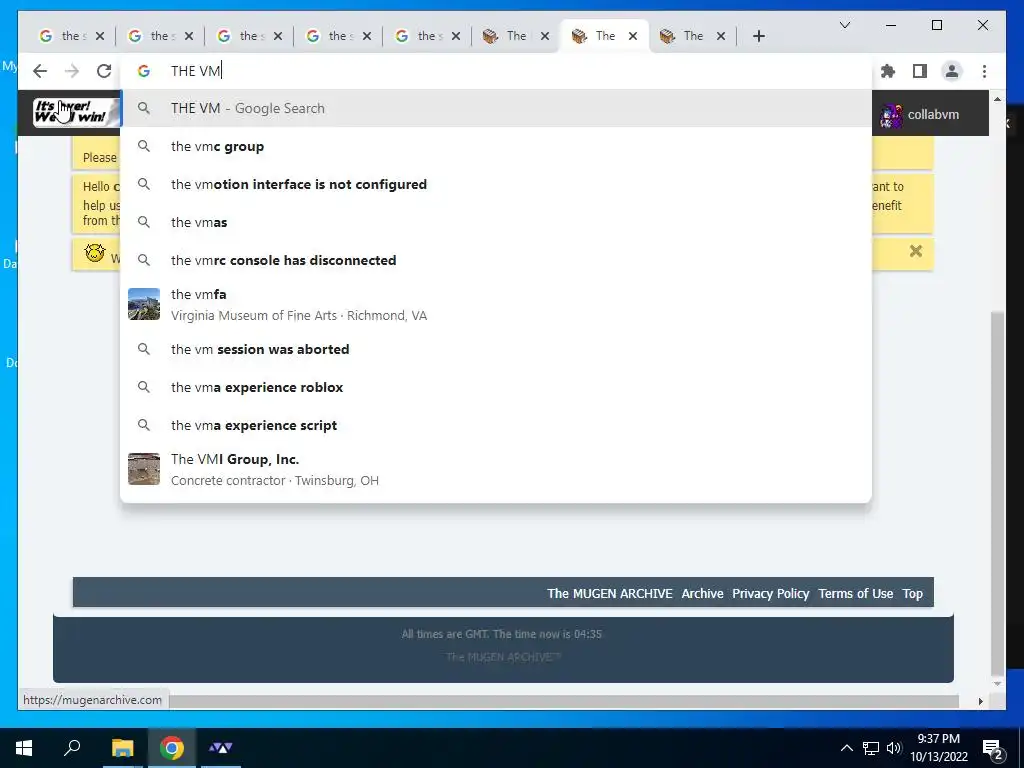Screen dimensions: 1024x768
Task: Expand the tab search chevron
Action: [844, 25]
